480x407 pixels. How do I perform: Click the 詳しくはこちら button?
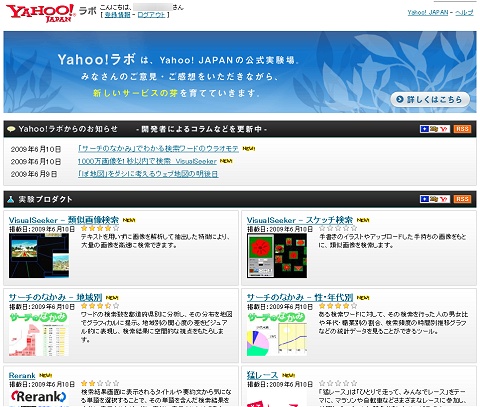click(430, 99)
